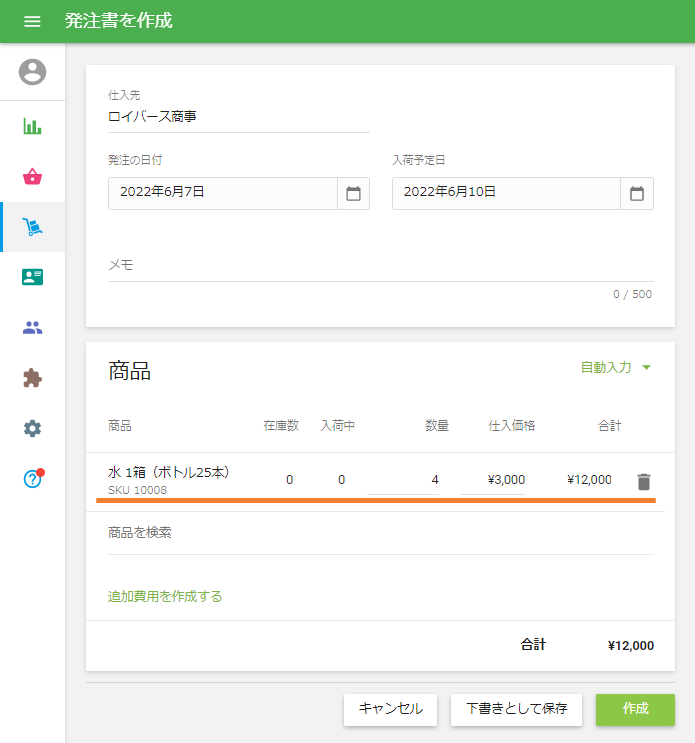The height and width of the screenshot is (743, 695).
Task: Click the 0 / 500 character counter
Action: pos(632,294)
